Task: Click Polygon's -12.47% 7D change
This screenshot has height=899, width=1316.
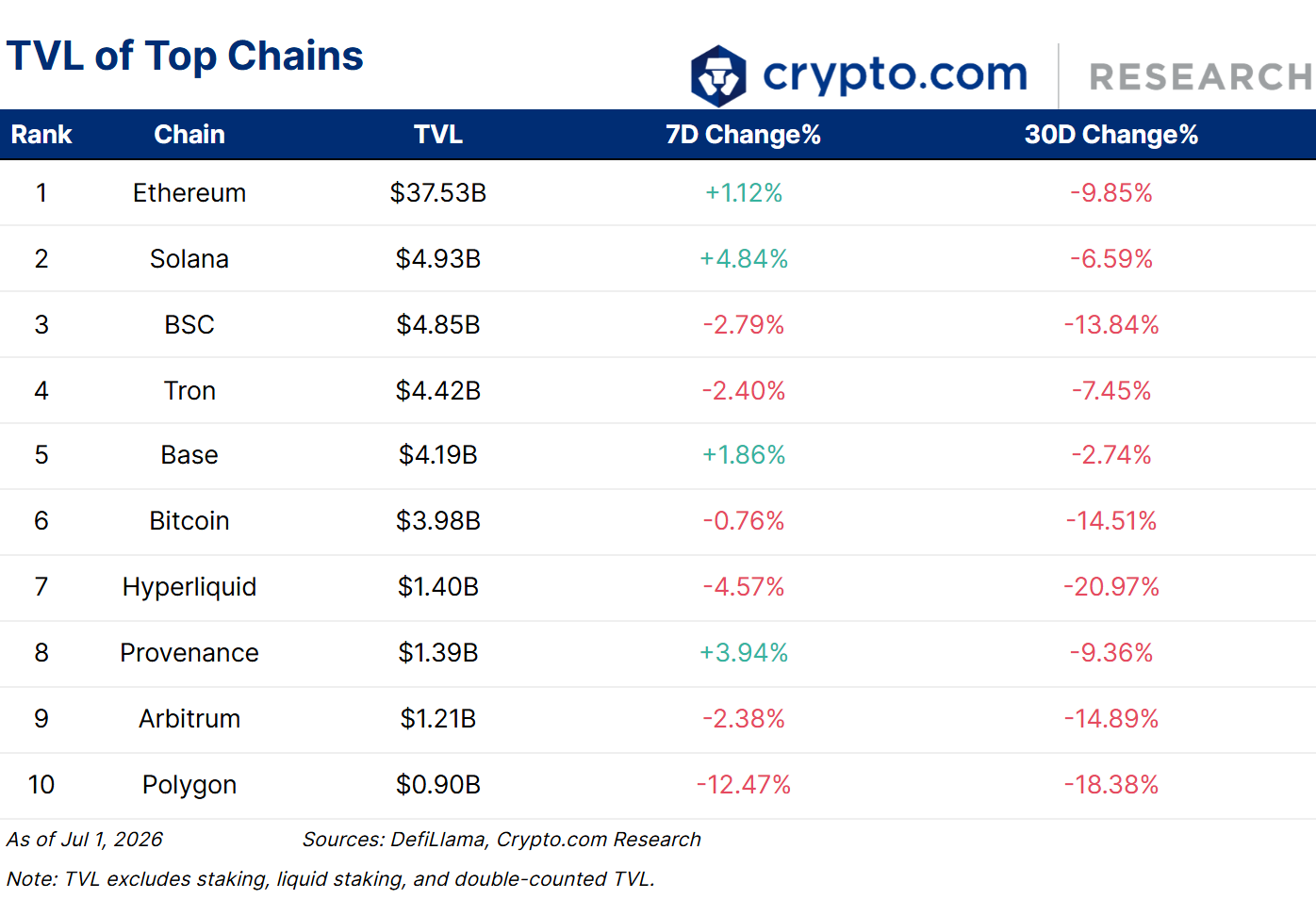Action: pos(744,785)
